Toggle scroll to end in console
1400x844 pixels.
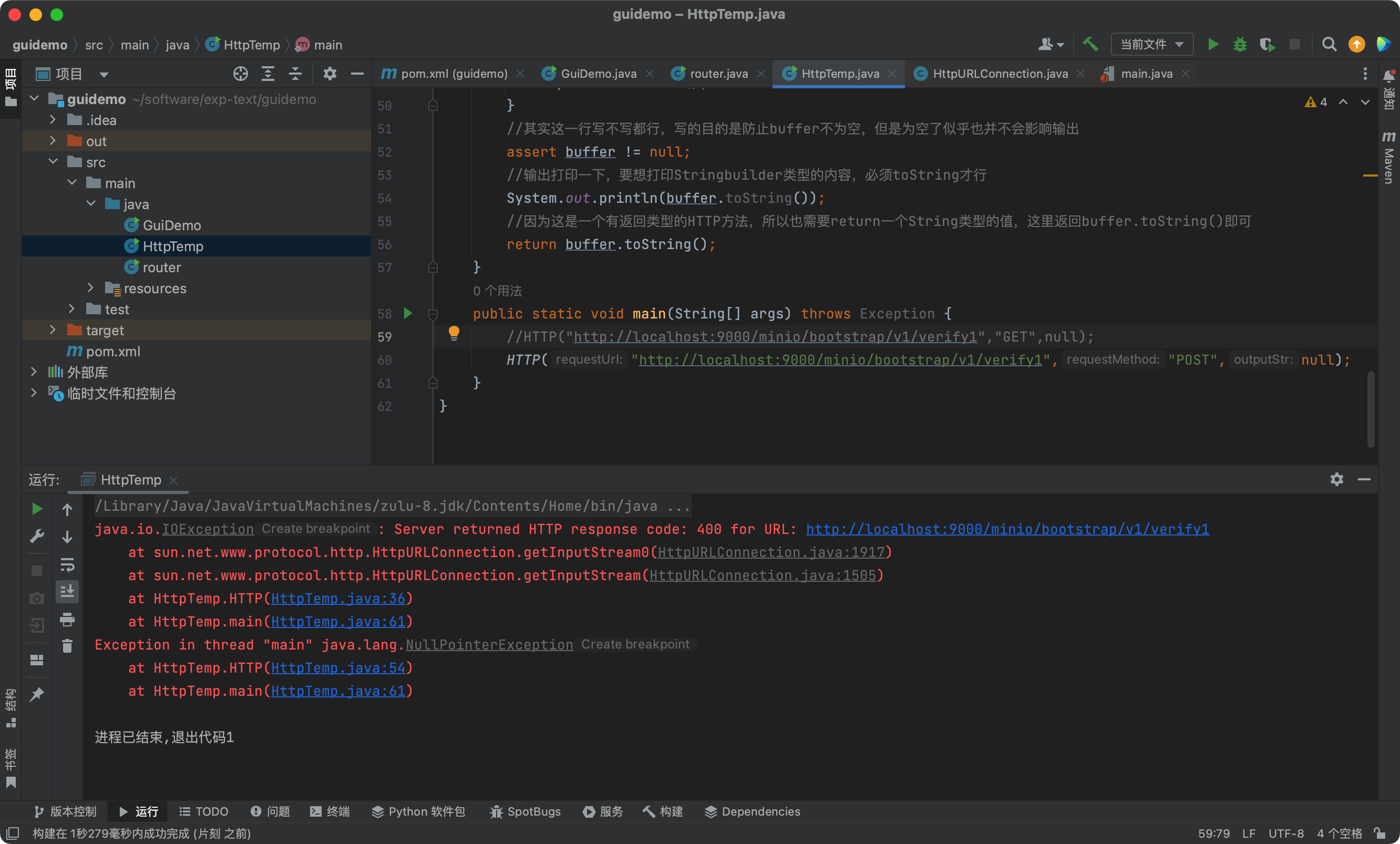pos(67,592)
